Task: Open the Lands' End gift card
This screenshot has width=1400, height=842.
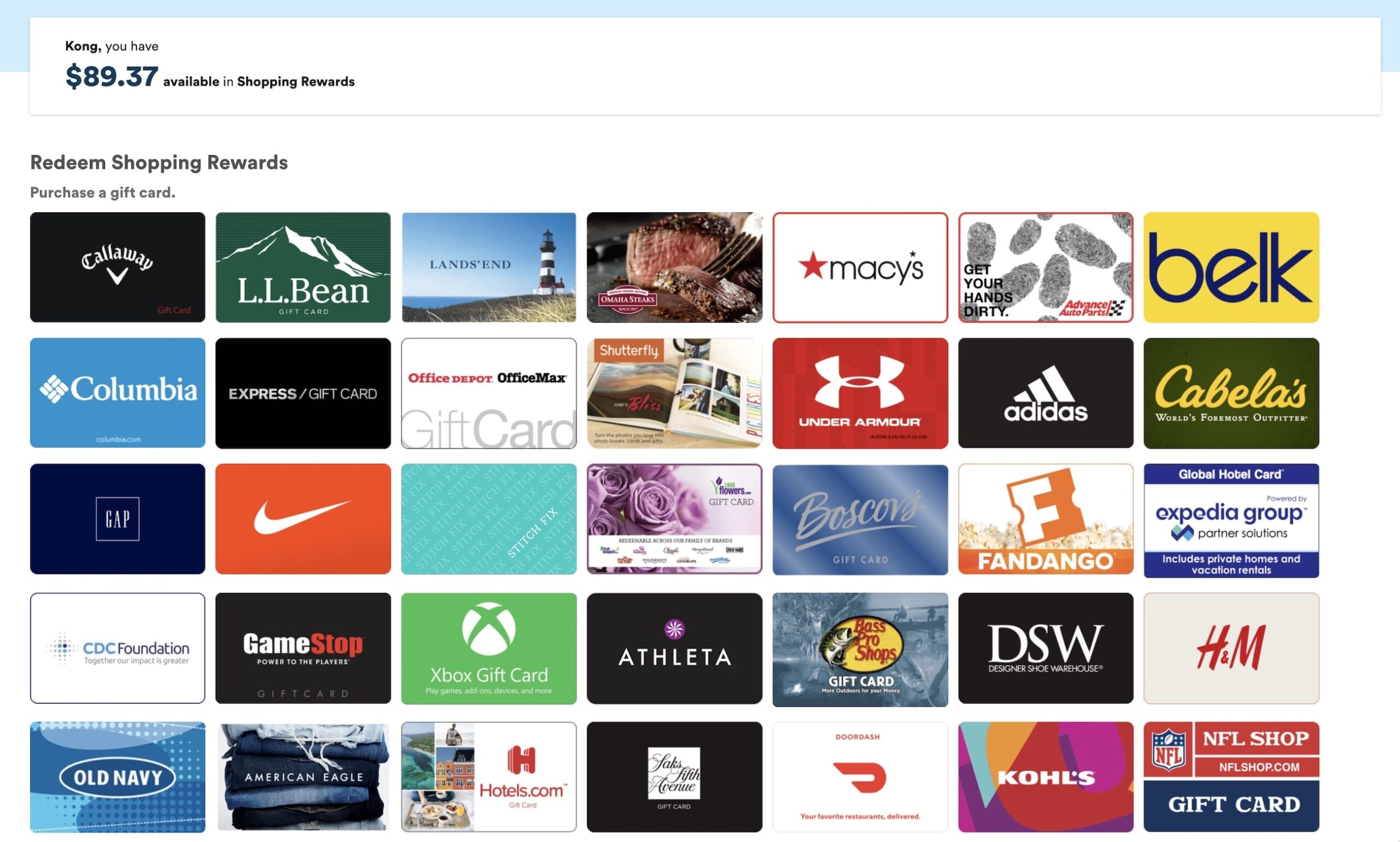Action: point(488,267)
